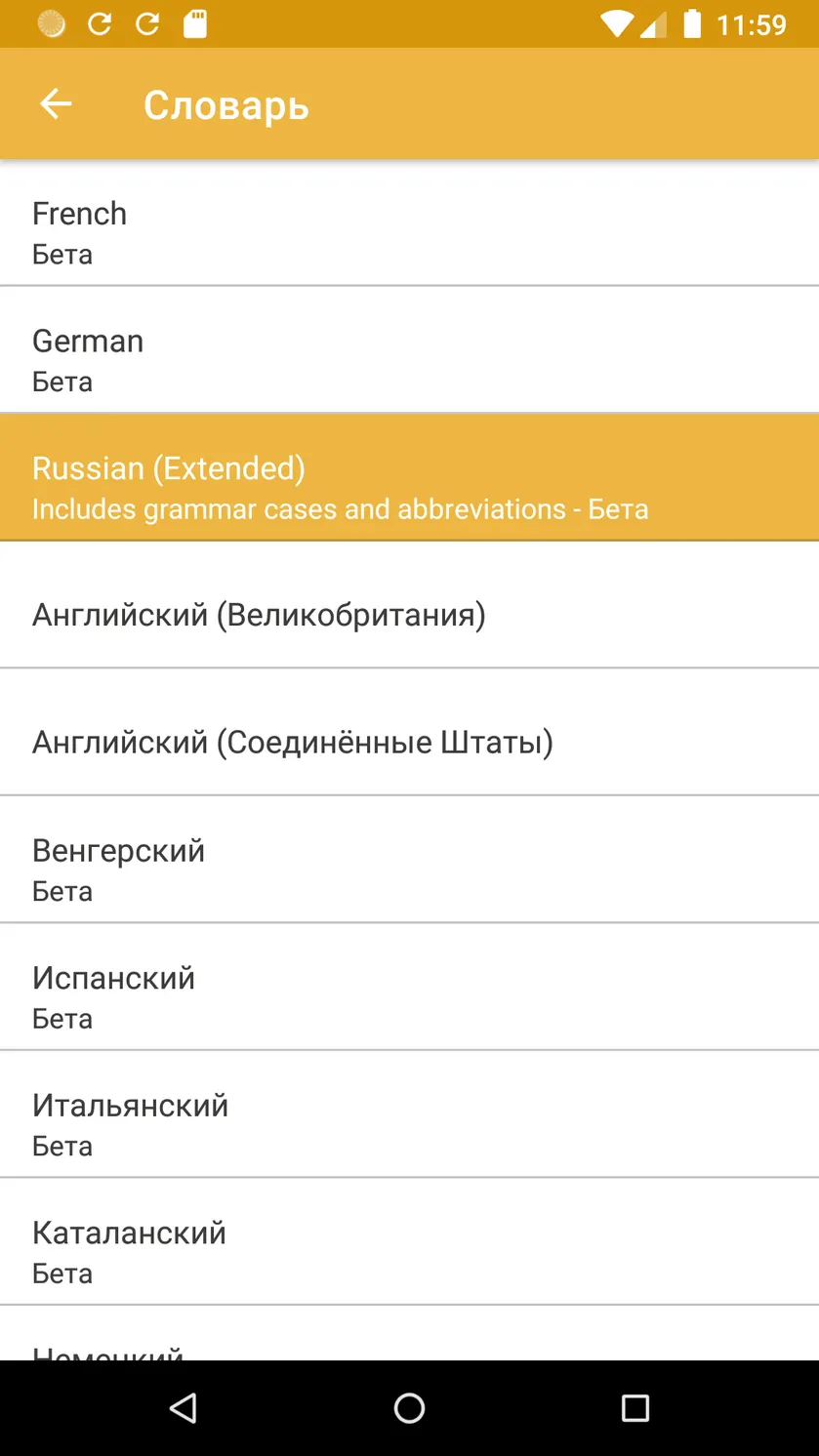Pick the Каталанский dictionary
The height and width of the screenshot is (1456, 819).
coord(409,1241)
